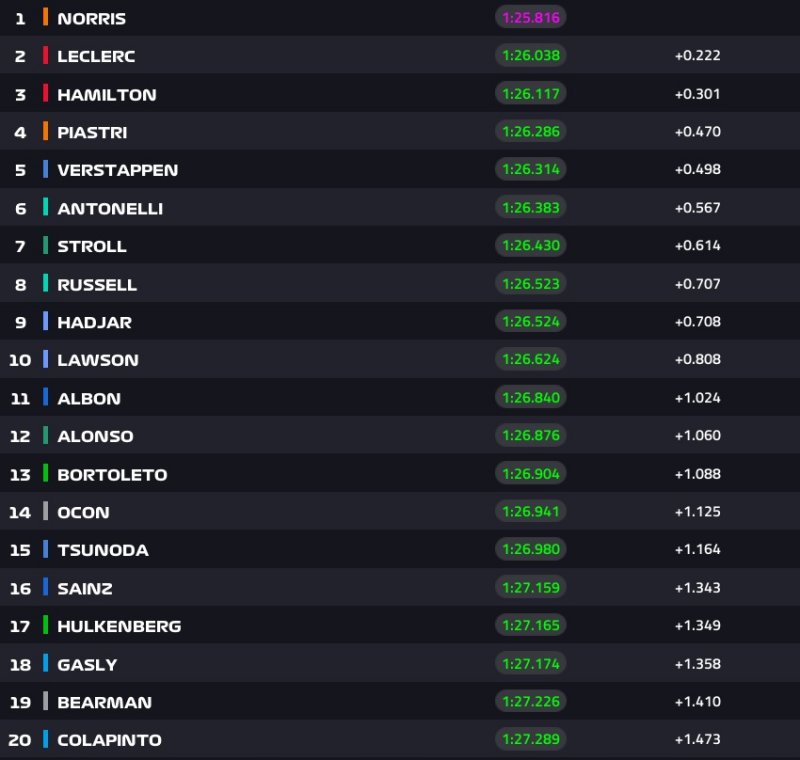Click Sainz's +1.343 gap value
This screenshot has height=760, width=800.
(697, 587)
